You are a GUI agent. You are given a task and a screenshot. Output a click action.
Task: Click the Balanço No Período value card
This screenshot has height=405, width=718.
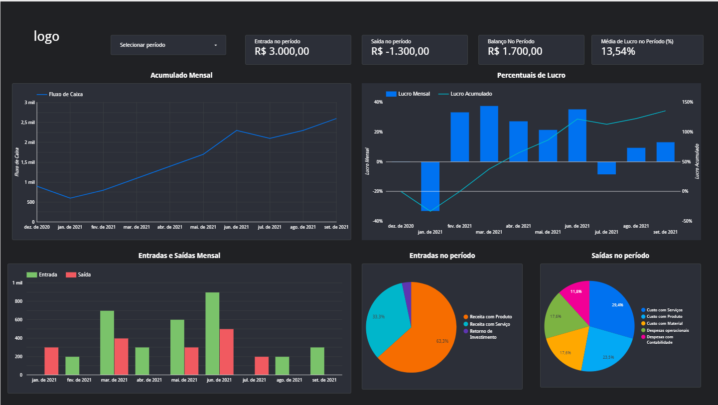click(x=529, y=47)
